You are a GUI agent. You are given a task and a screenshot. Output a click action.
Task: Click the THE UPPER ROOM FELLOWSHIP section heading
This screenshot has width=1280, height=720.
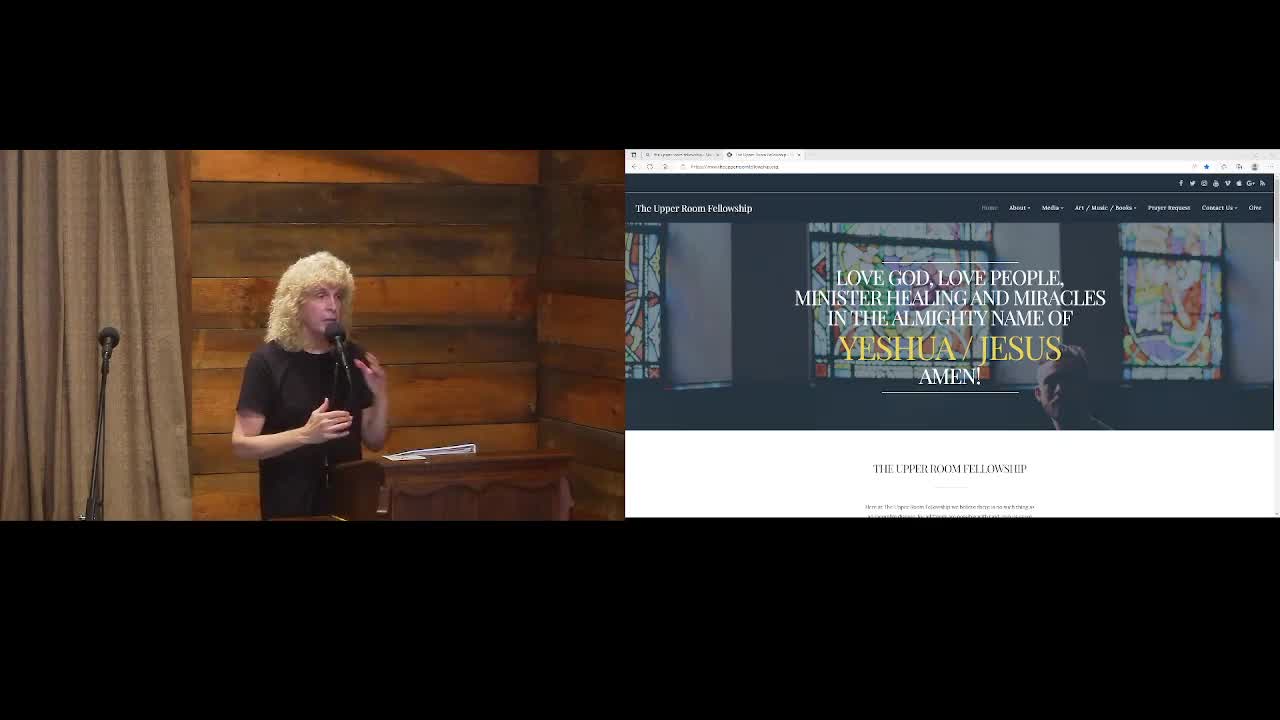949,468
